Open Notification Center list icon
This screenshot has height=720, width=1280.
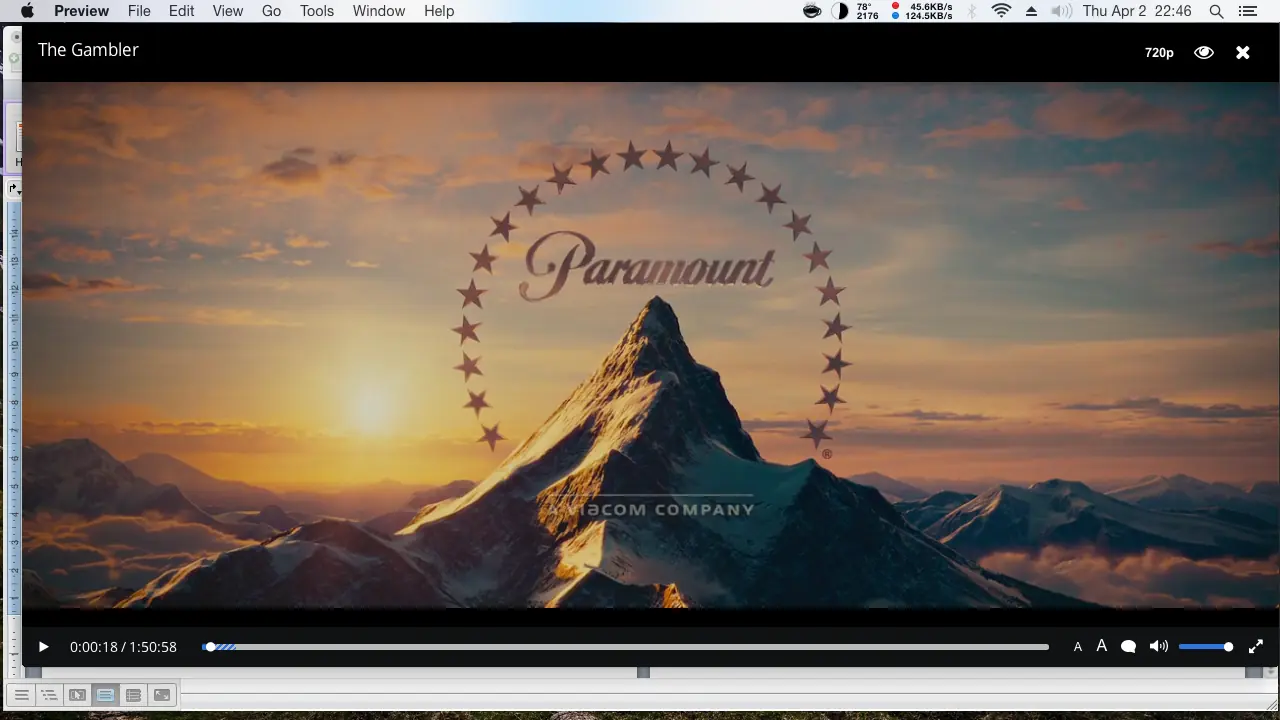click(x=1247, y=11)
